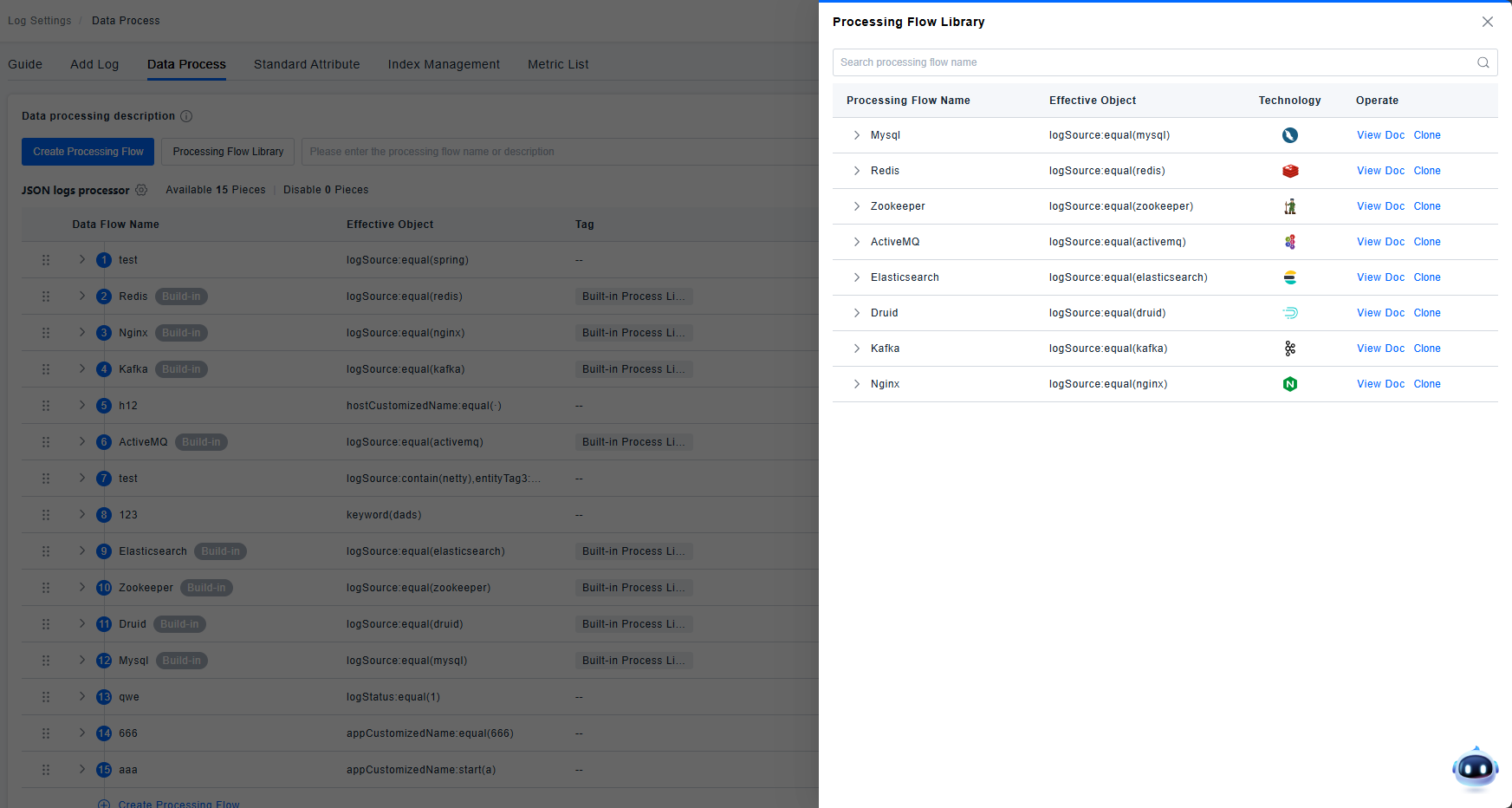Expand the ActiveMQ flow in library
The height and width of the screenshot is (808, 1512).
tap(856, 242)
